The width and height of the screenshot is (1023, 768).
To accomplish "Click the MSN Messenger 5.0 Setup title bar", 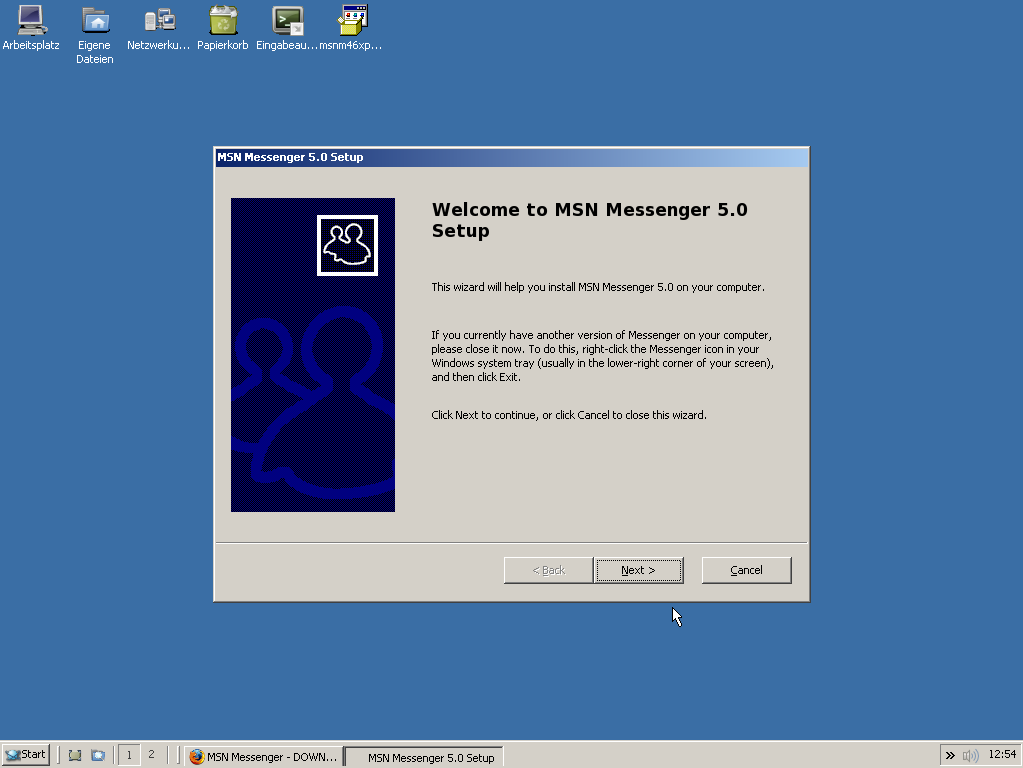I will (512, 157).
